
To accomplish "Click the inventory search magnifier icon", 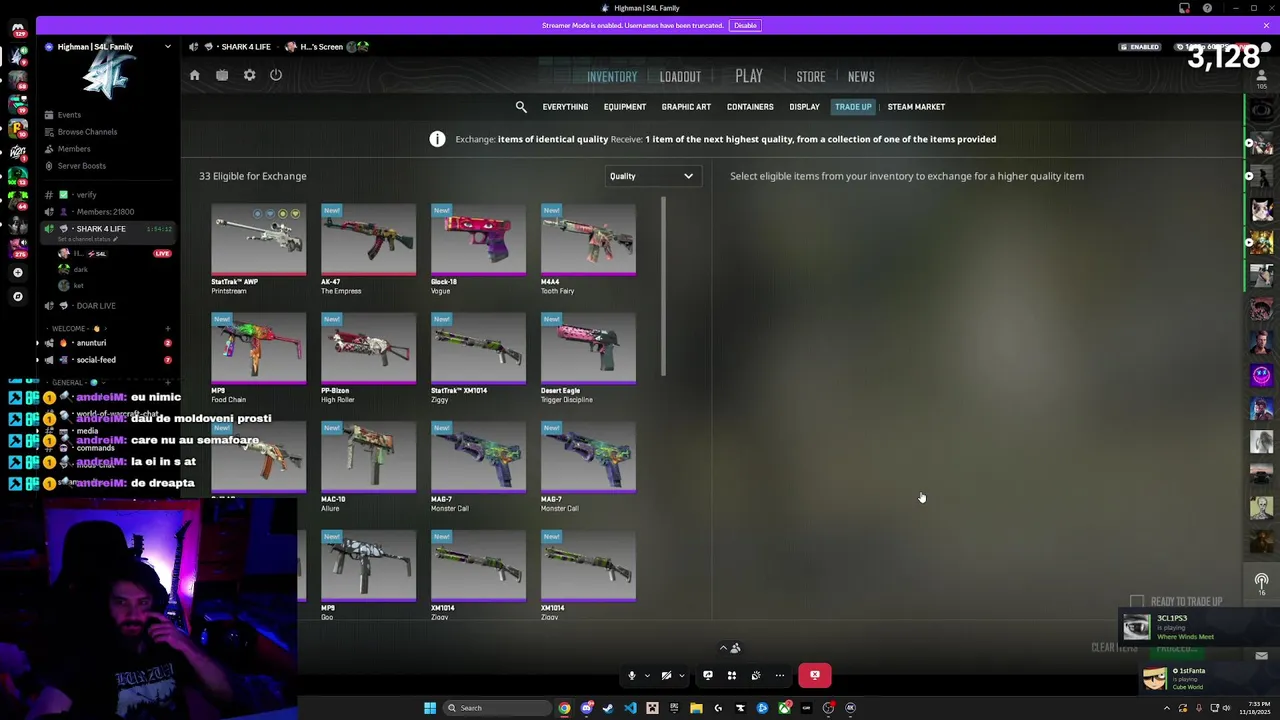I will click(521, 107).
